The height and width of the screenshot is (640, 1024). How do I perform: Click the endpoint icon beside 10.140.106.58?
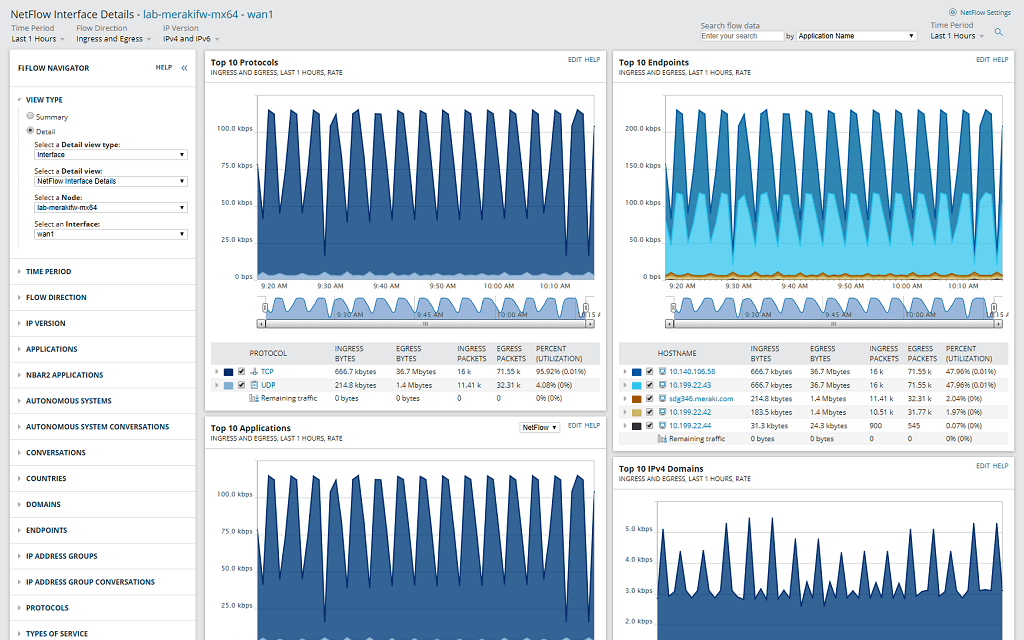662,372
